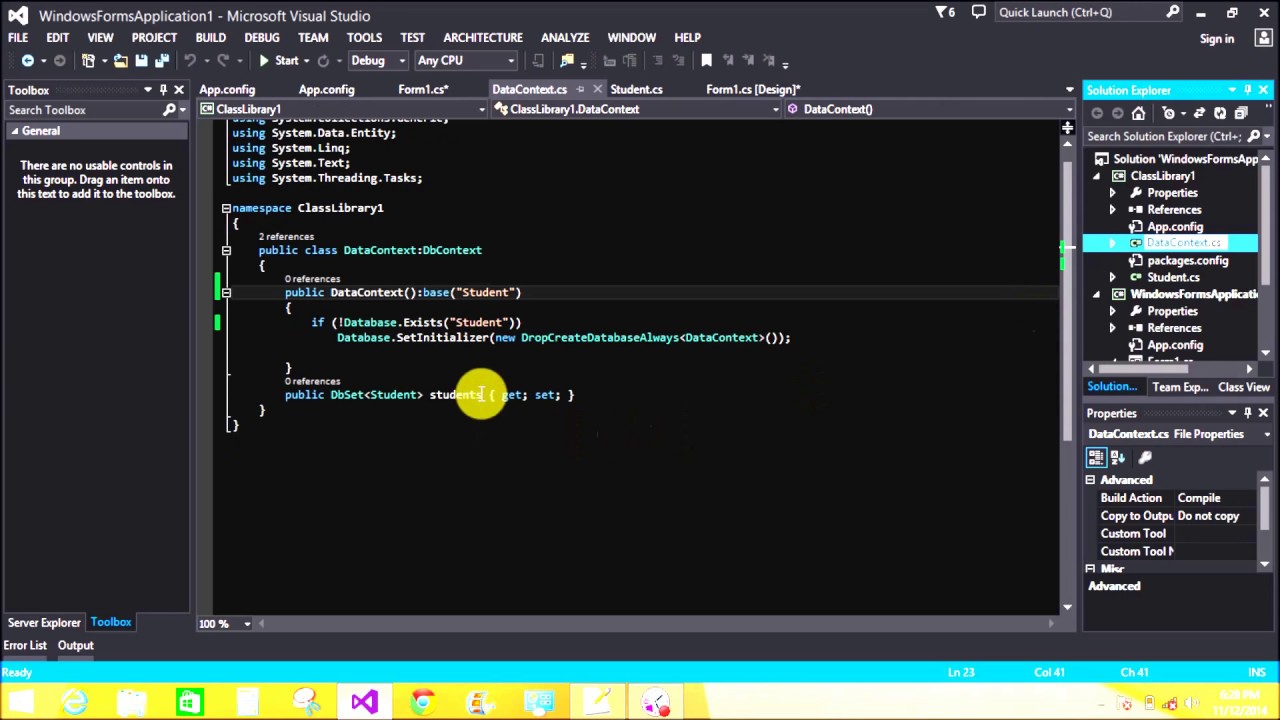The width and height of the screenshot is (1280, 720).
Task: Click the Save All icon in toolbar
Action: (x=162, y=61)
